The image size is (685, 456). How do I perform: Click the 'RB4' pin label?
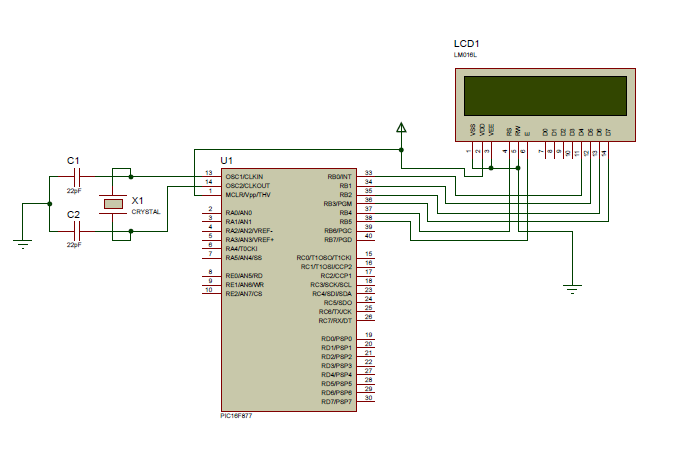point(346,213)
